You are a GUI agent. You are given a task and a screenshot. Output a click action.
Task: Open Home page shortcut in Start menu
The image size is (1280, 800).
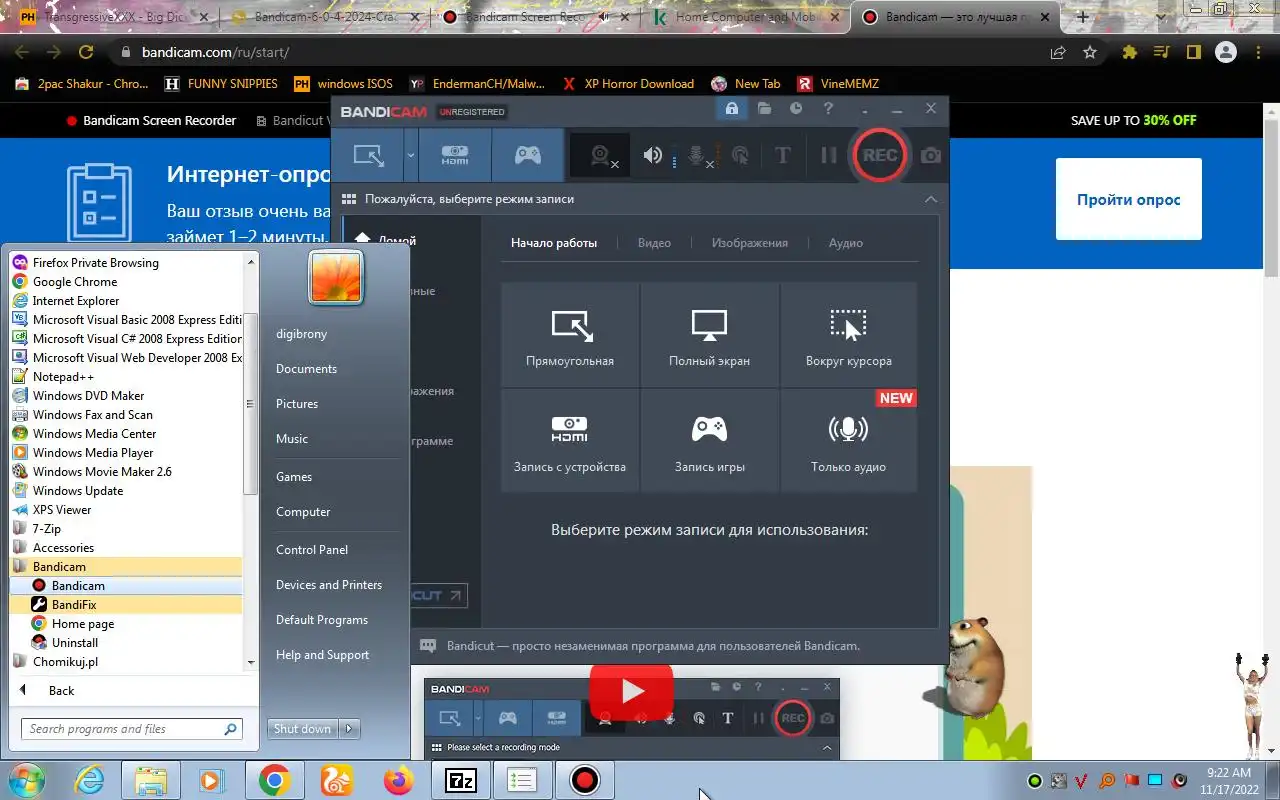126,624
